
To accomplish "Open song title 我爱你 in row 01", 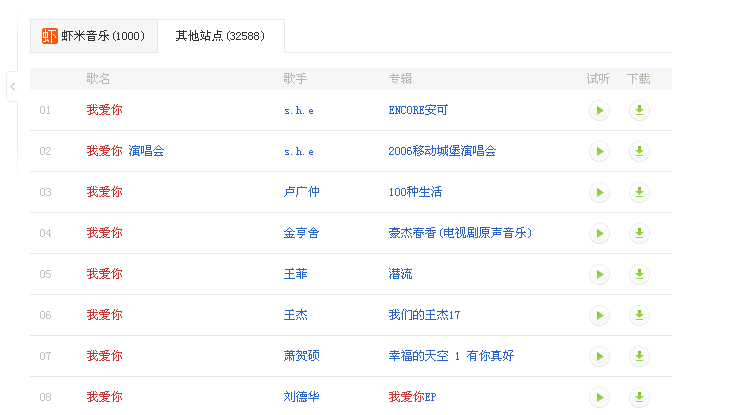I will click(105, 110).
